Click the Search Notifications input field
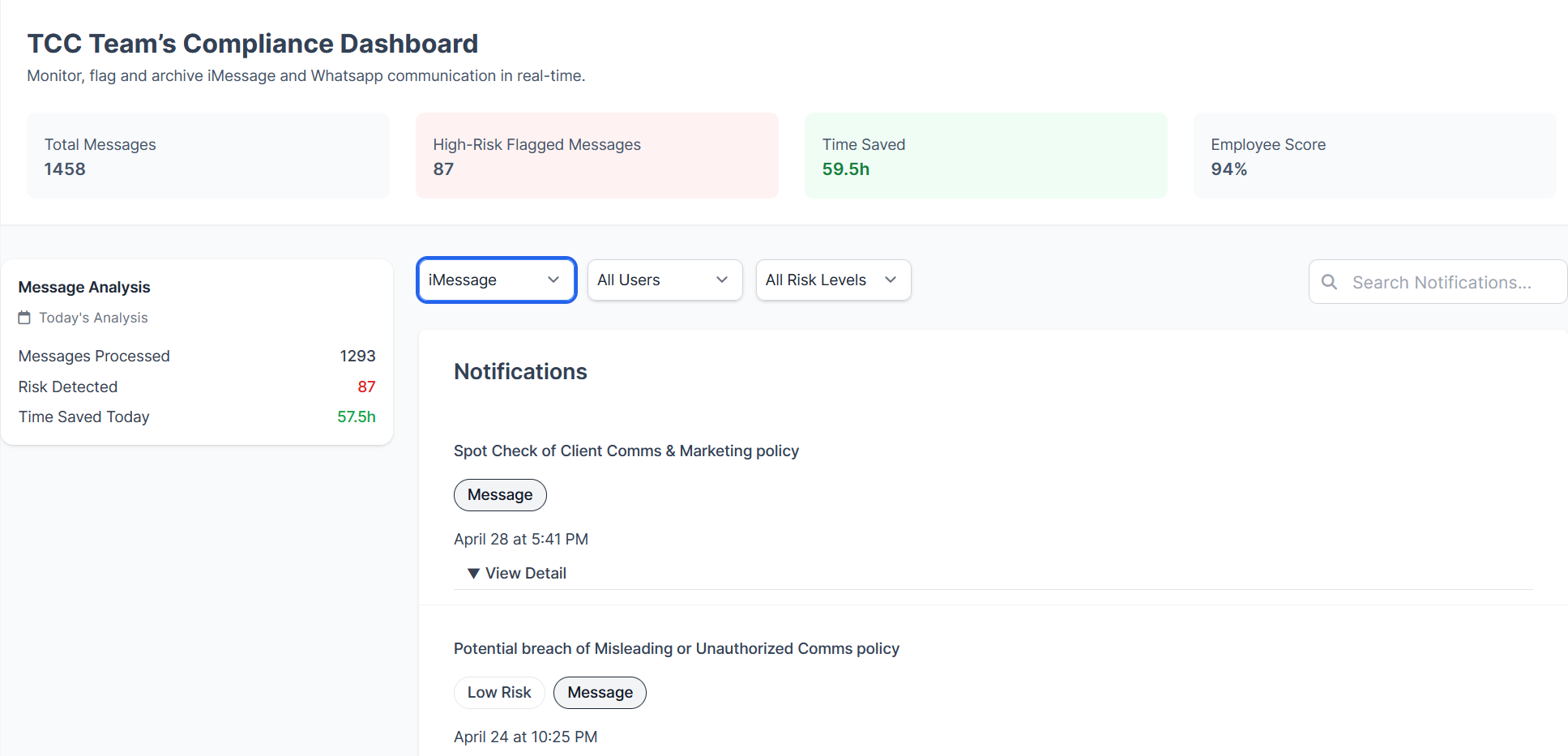Image resolution: width=1568 pixels, height=756 pixels. coord(1451,282)
